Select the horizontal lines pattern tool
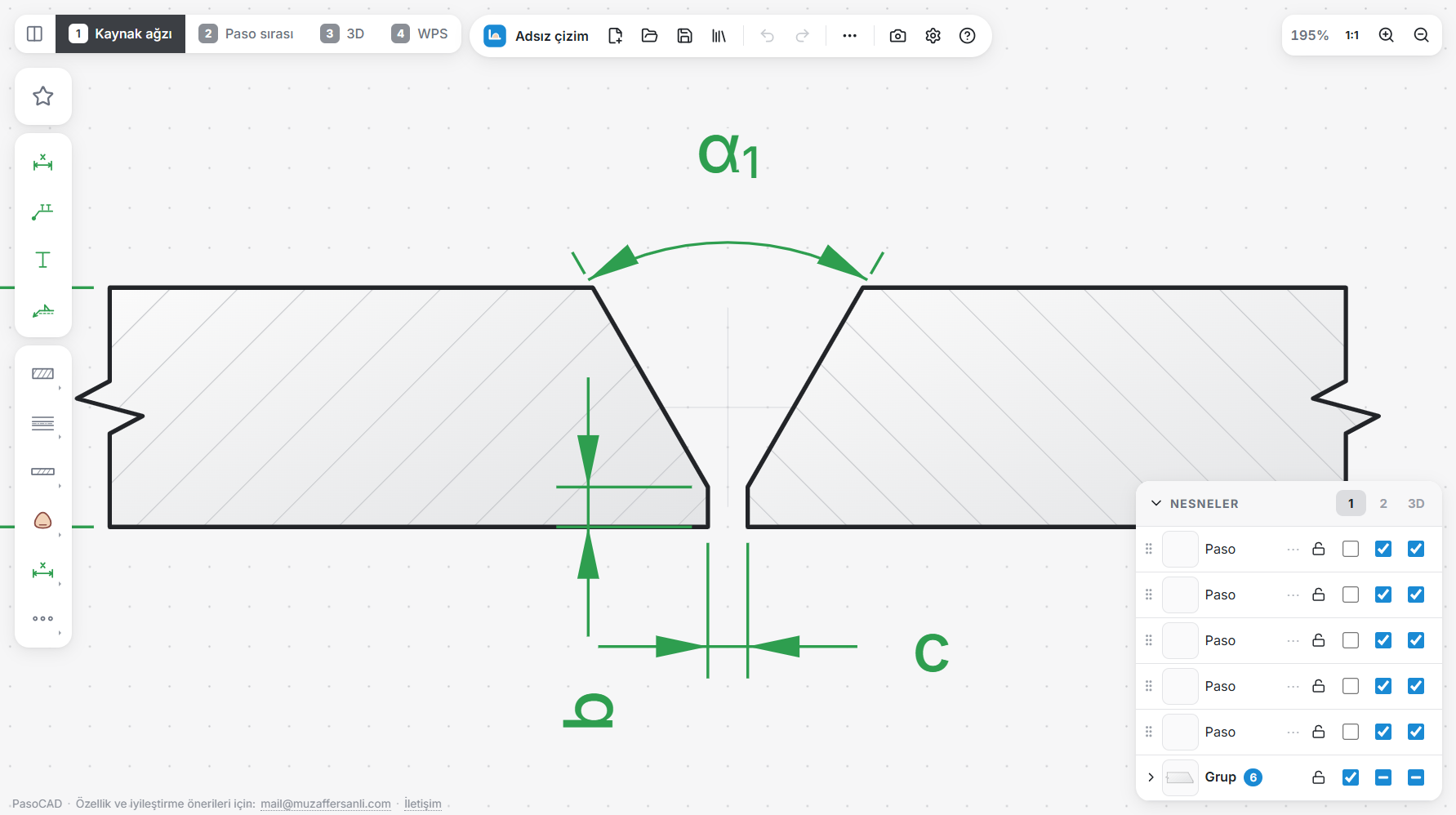 43,423
